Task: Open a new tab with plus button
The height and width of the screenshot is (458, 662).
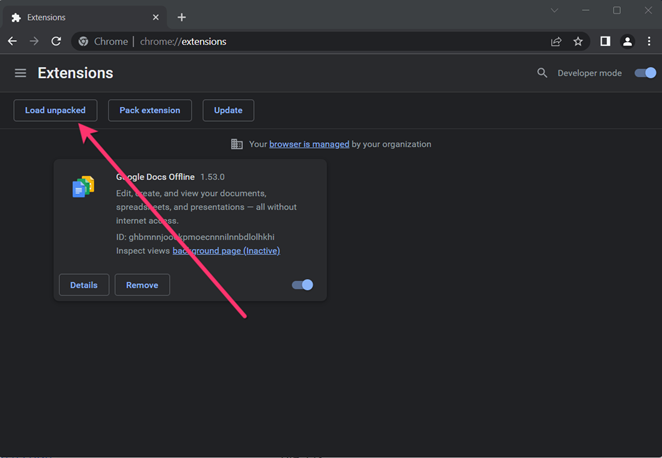Action: [181, 17]
